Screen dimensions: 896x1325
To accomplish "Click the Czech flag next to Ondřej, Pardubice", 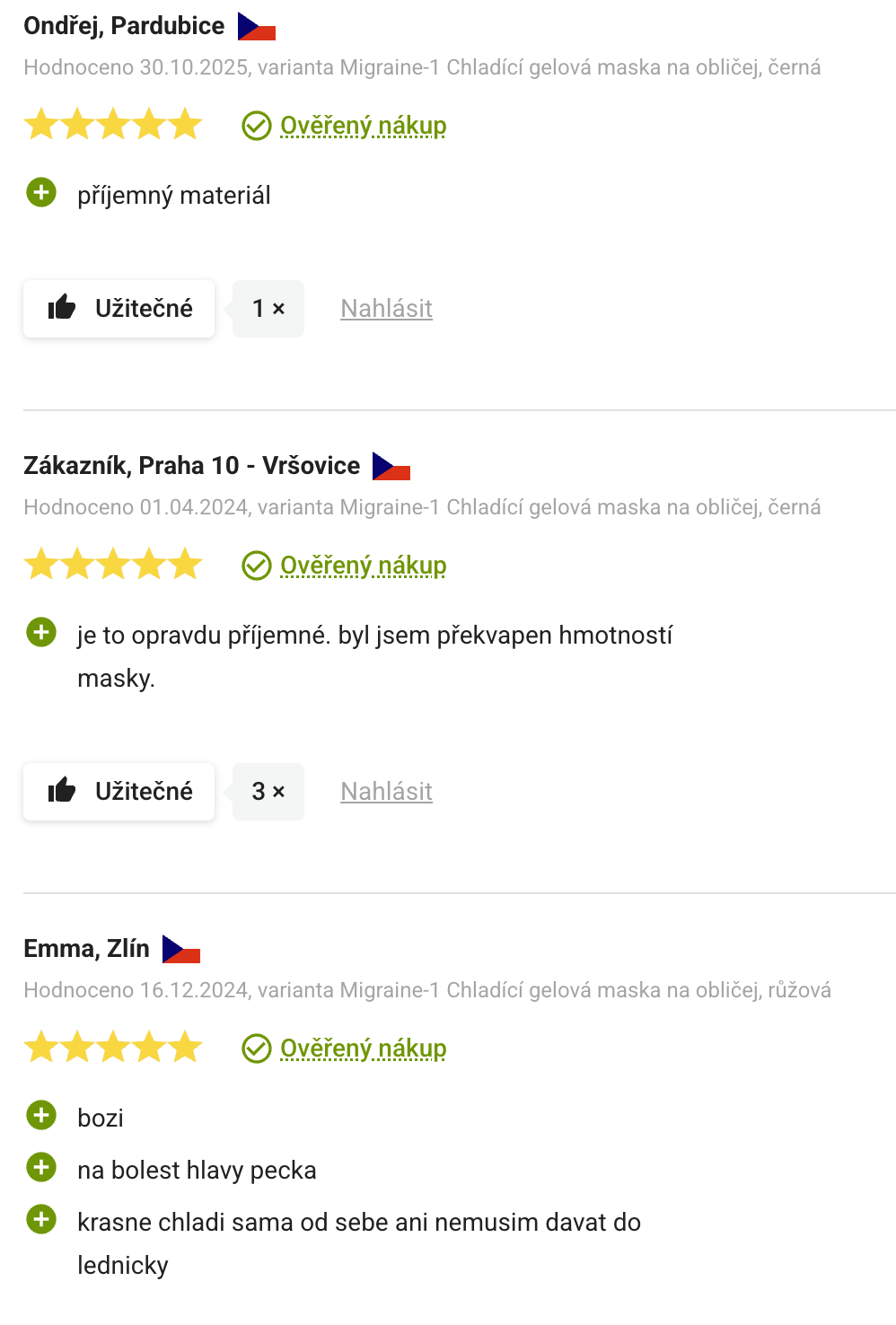I will click(256, 25).
